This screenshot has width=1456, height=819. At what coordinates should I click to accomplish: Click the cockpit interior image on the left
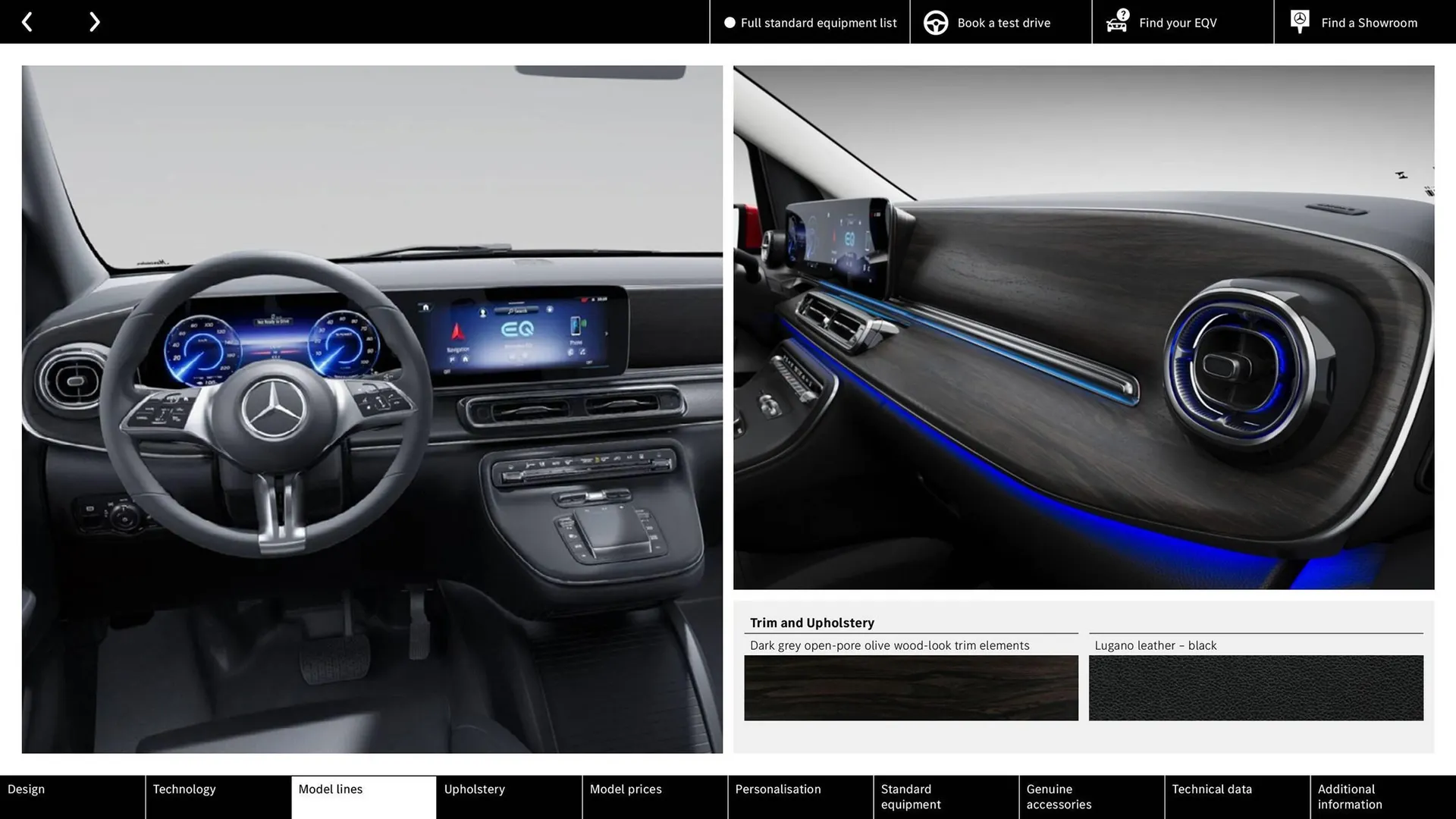click(x=372, y=409)
